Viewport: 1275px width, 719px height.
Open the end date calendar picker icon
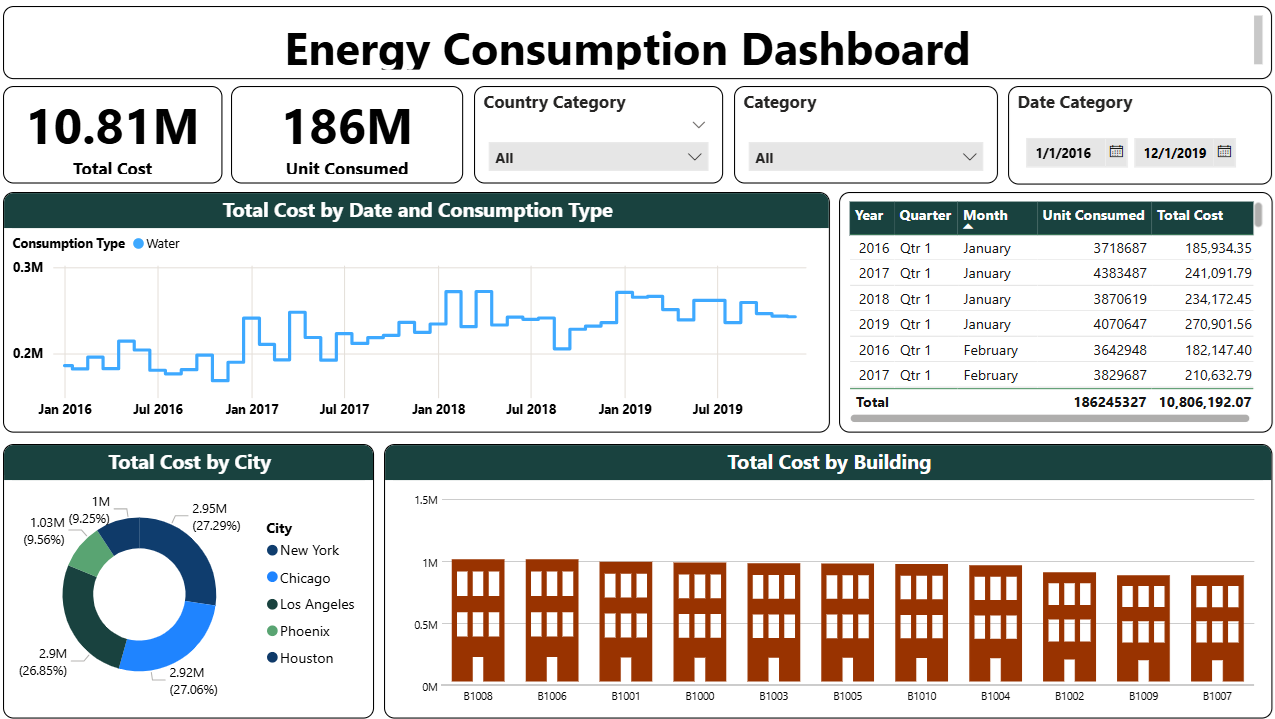[1224, 153]
